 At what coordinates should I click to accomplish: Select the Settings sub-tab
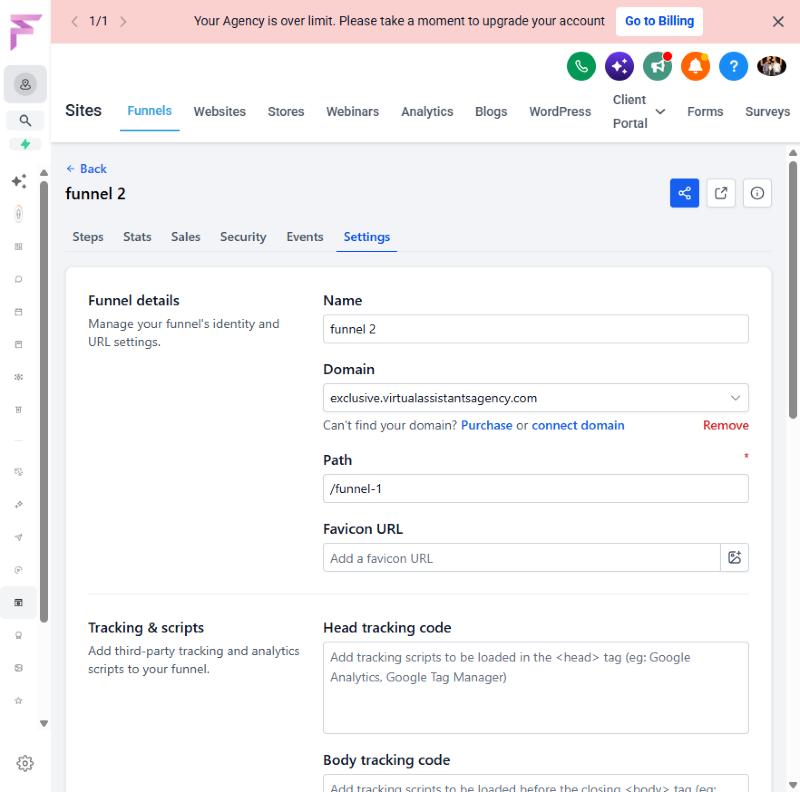coord(366,237)
